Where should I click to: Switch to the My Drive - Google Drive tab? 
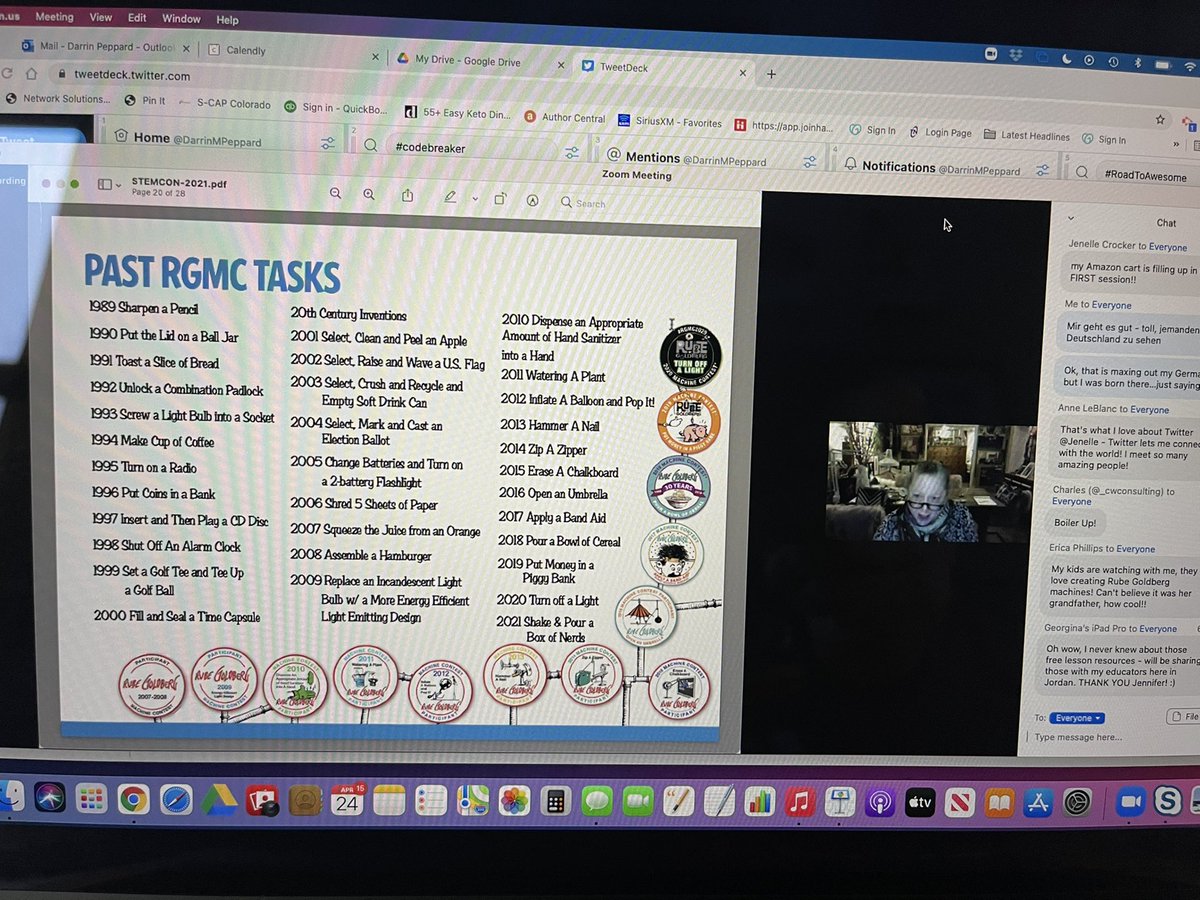[470, 60]
